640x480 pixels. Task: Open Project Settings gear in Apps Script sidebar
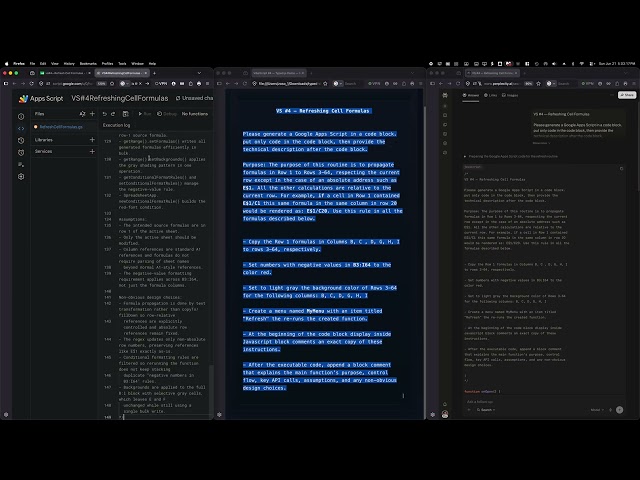pos(21,176)
